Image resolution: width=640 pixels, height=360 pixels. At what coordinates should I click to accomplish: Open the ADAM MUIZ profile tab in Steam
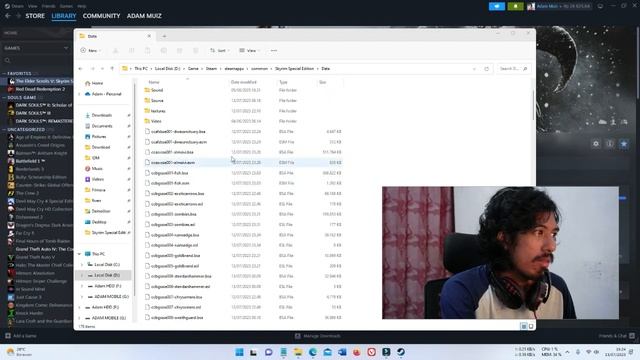144,16
